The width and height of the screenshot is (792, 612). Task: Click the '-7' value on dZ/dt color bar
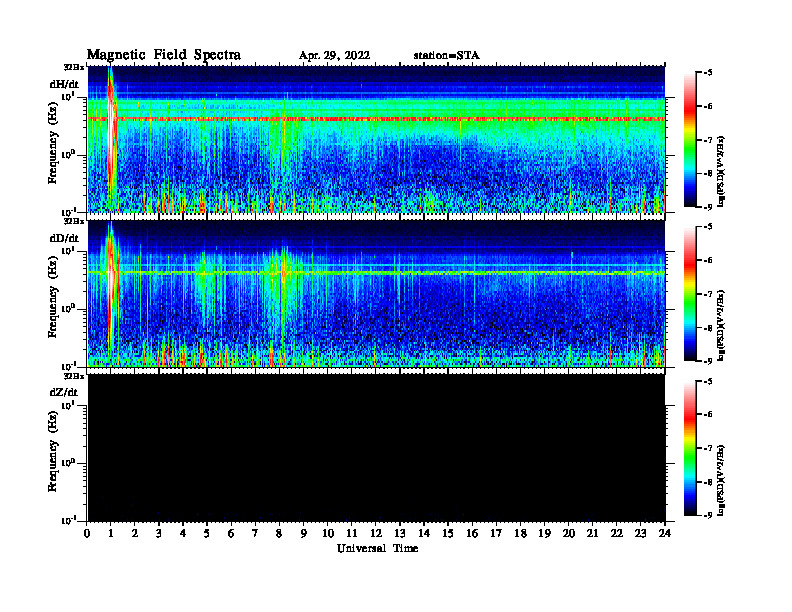(x=708, y=448)
